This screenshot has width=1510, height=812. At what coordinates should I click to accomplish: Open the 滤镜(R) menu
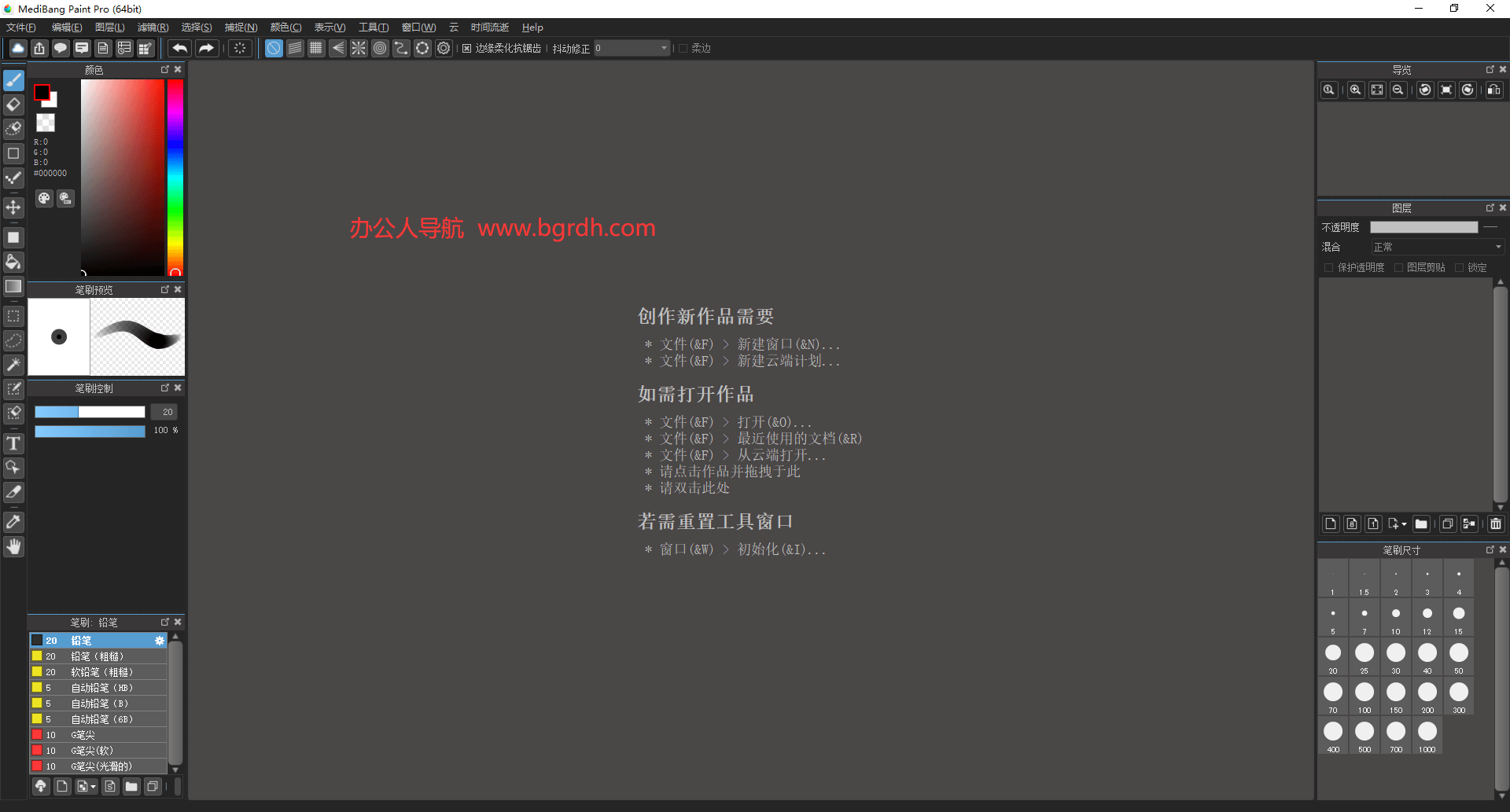coord(153,28)
